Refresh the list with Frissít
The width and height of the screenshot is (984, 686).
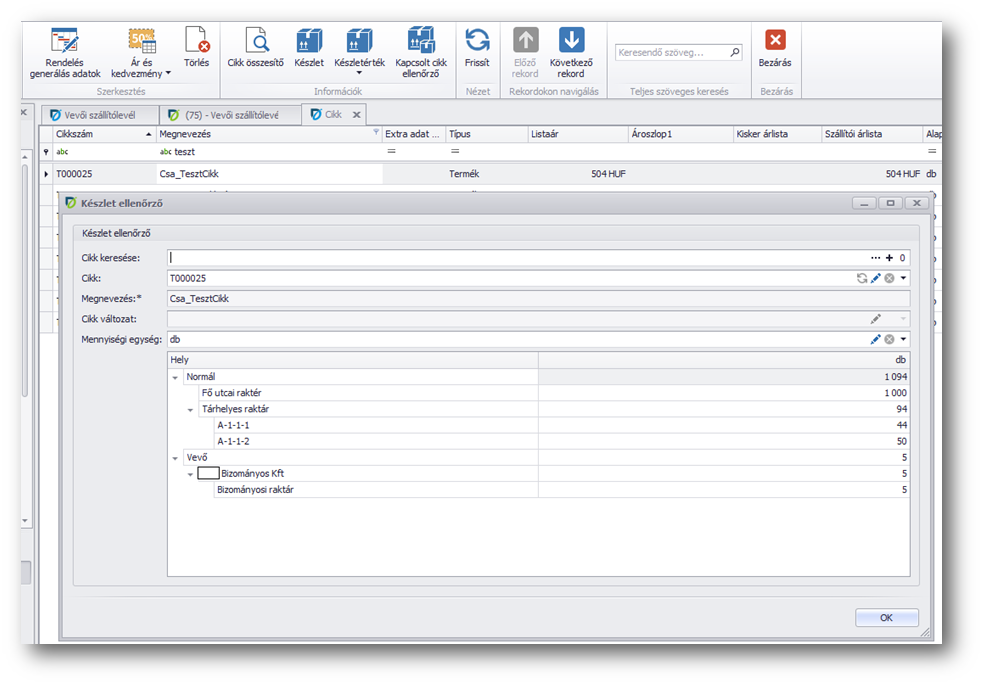tap(477, 48)
